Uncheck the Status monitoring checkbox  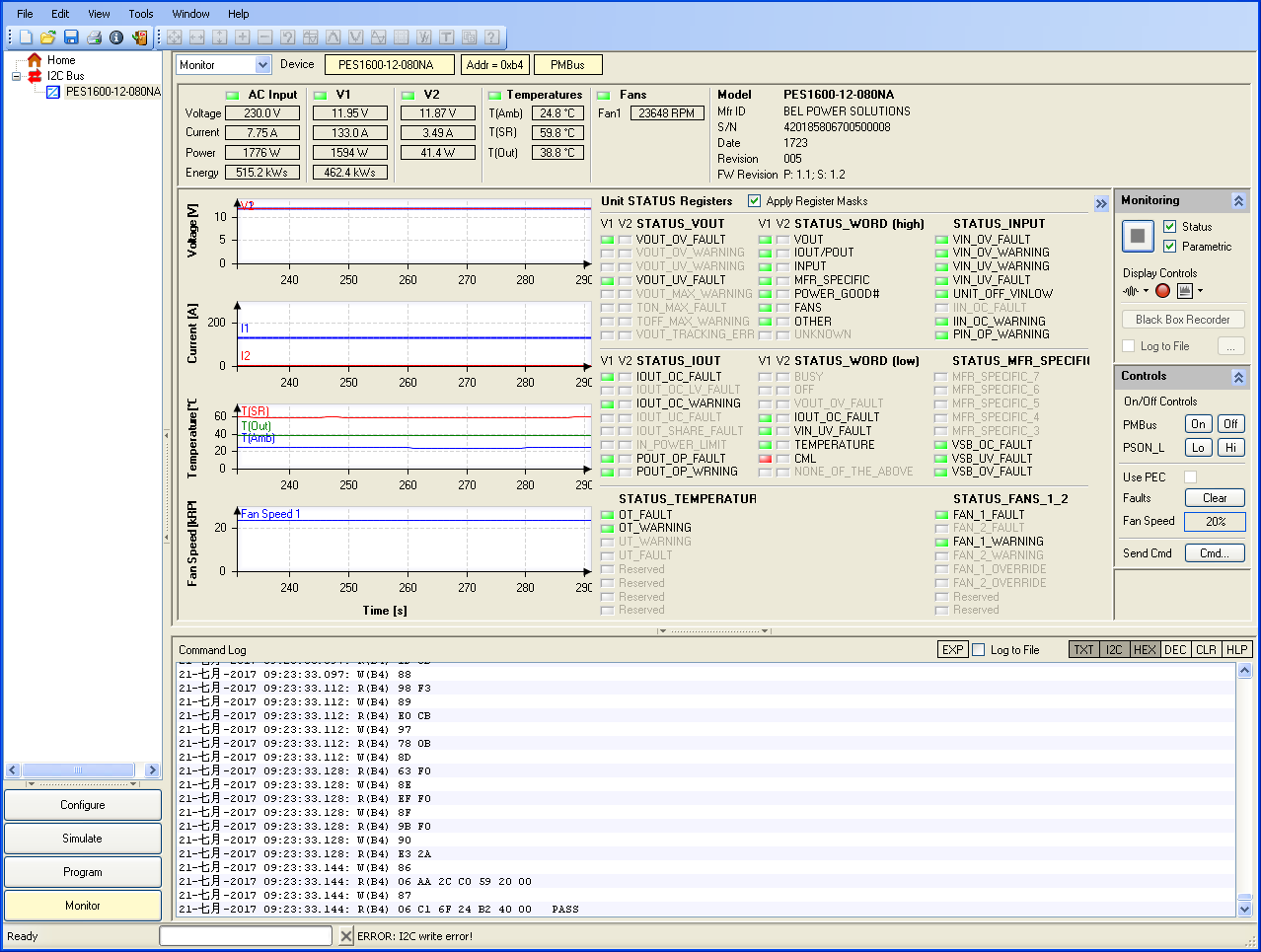coord(1169,227)
